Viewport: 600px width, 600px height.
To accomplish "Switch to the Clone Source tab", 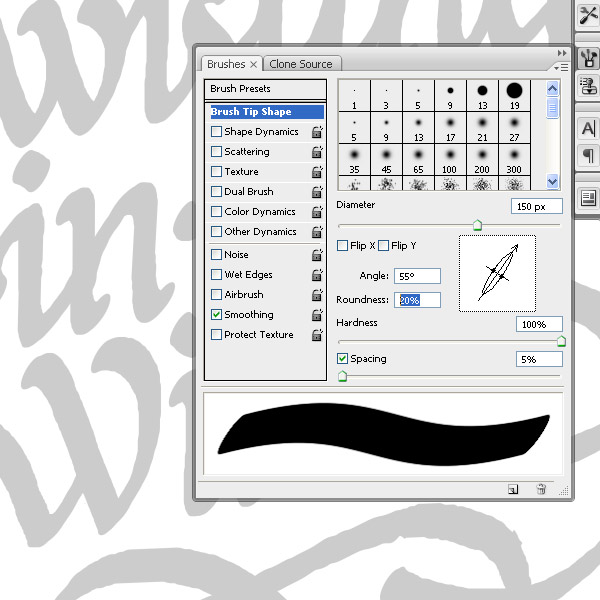I will click(x=301, y=64).
